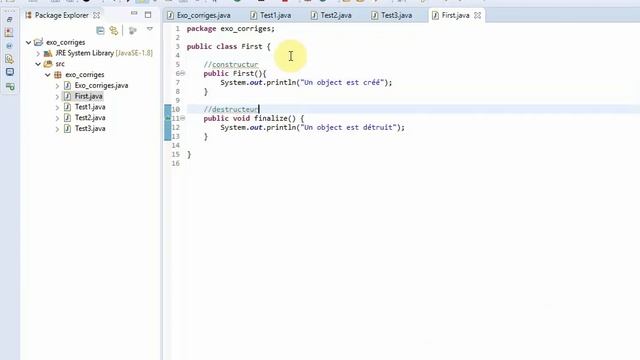640x360 pixels.
Task: Click the "Un object est détruit" println line
Action: [313, 127]
